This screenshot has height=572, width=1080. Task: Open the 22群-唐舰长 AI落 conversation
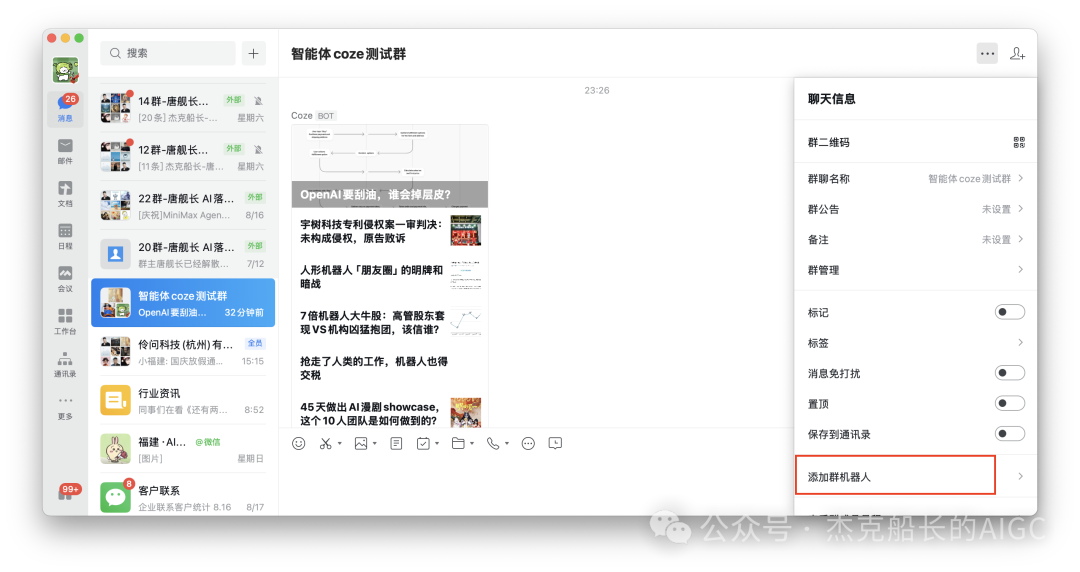183,206
